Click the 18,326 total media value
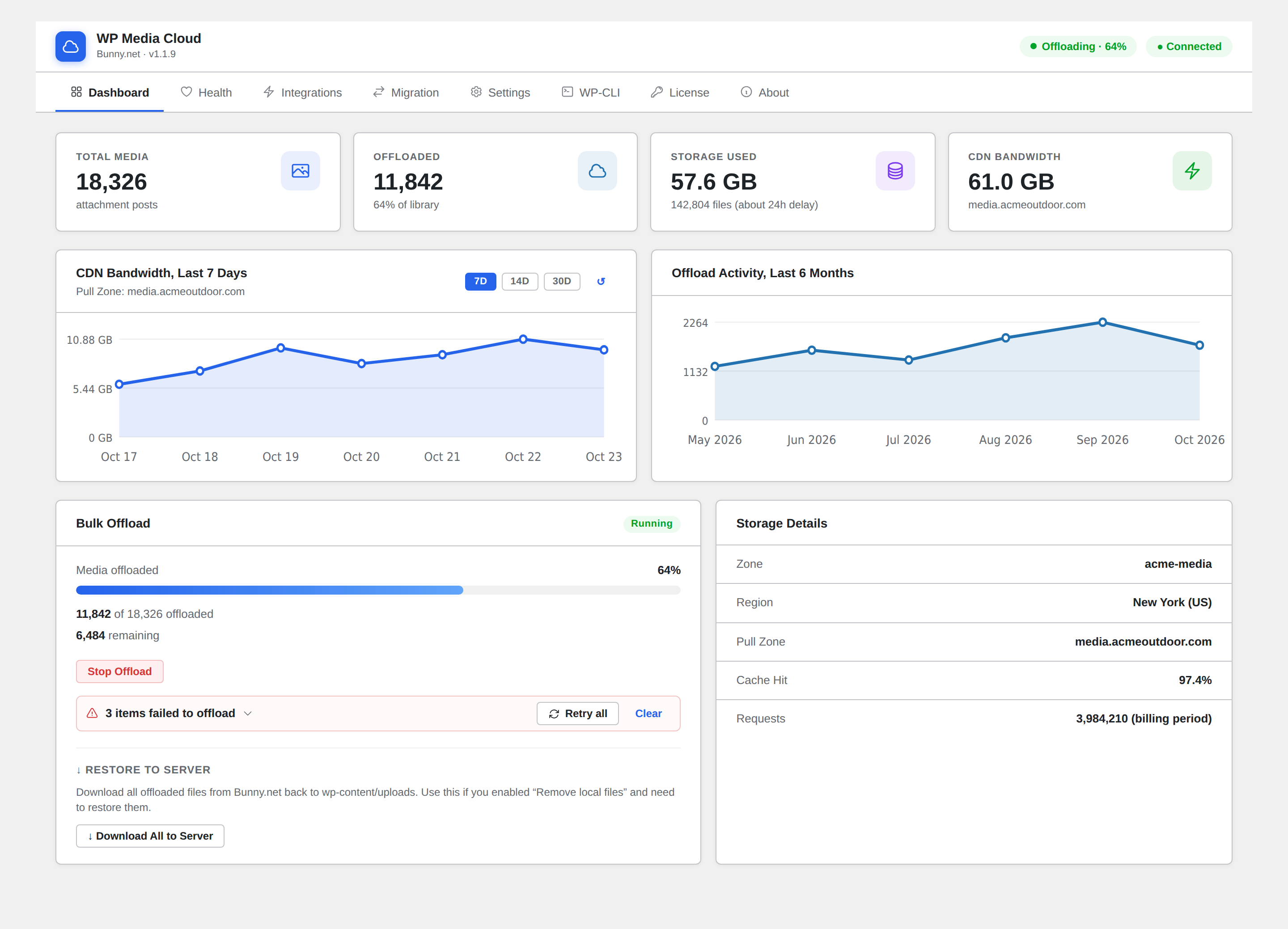Screen dimensions: 1288x929 111,182
